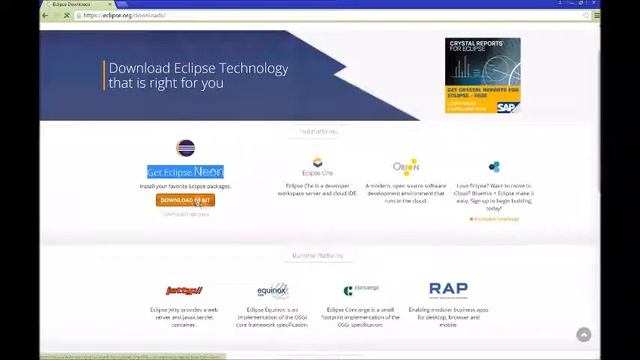
Task: Open Download Packages link below button
Action: click(x=185, y=214)
